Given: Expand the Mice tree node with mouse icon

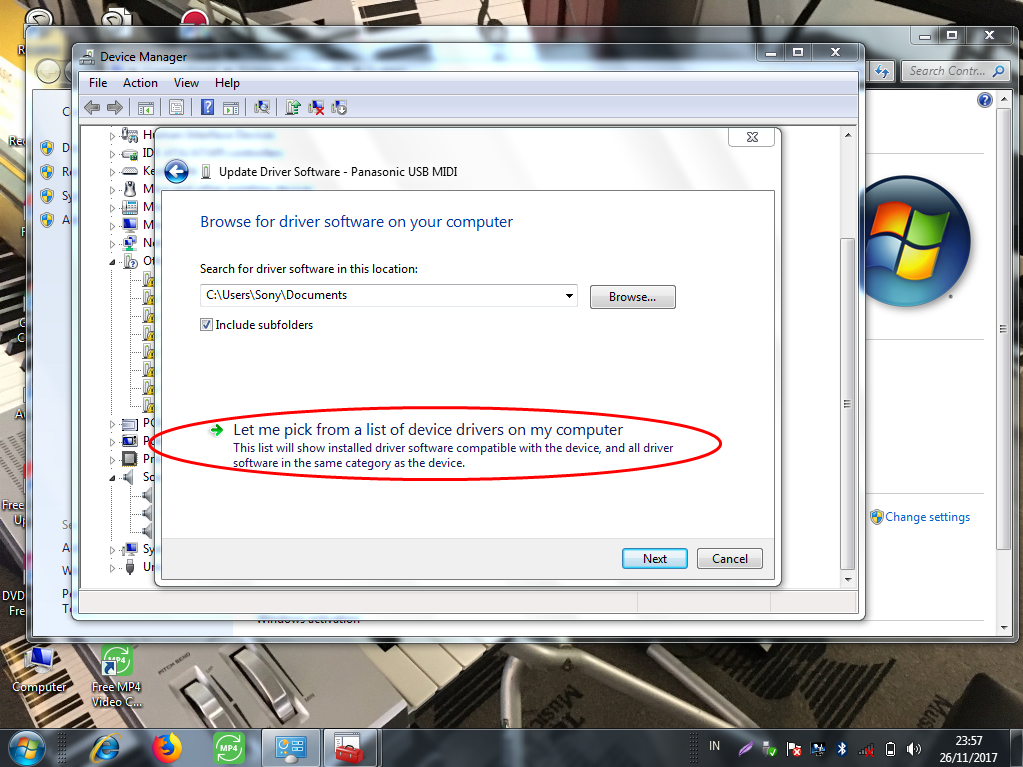Looking at the screenshot, I should pos(112,190).
